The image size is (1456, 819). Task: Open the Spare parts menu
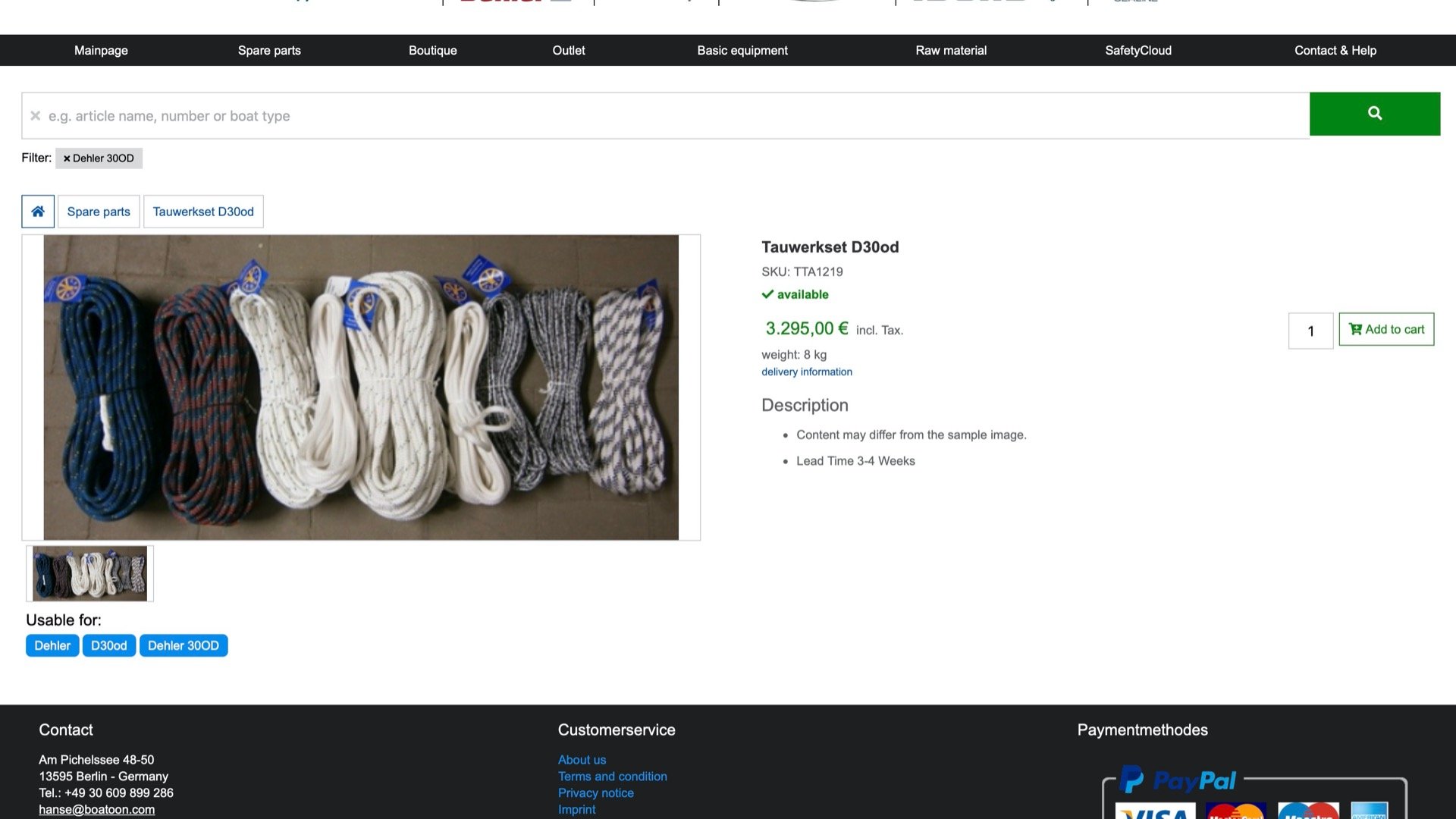click(269, 50)
